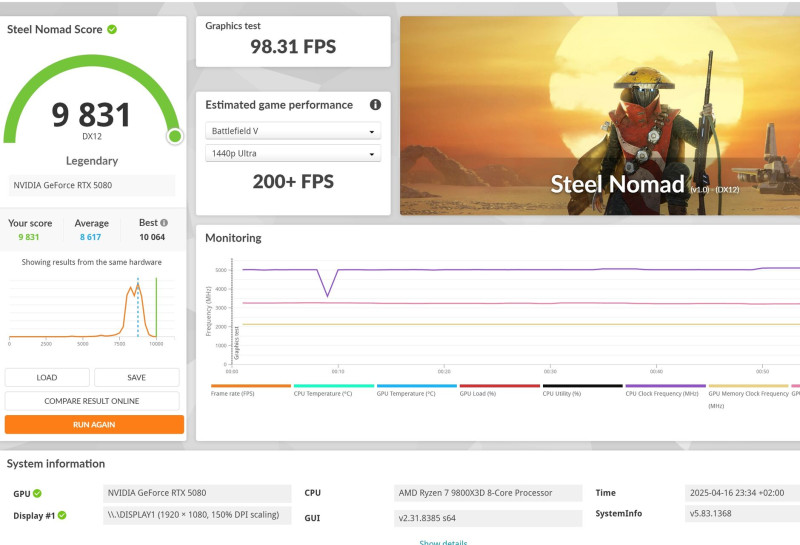Click the GPU value in System information
Viewport: 800px width, 545px height.
click(197, 493)
